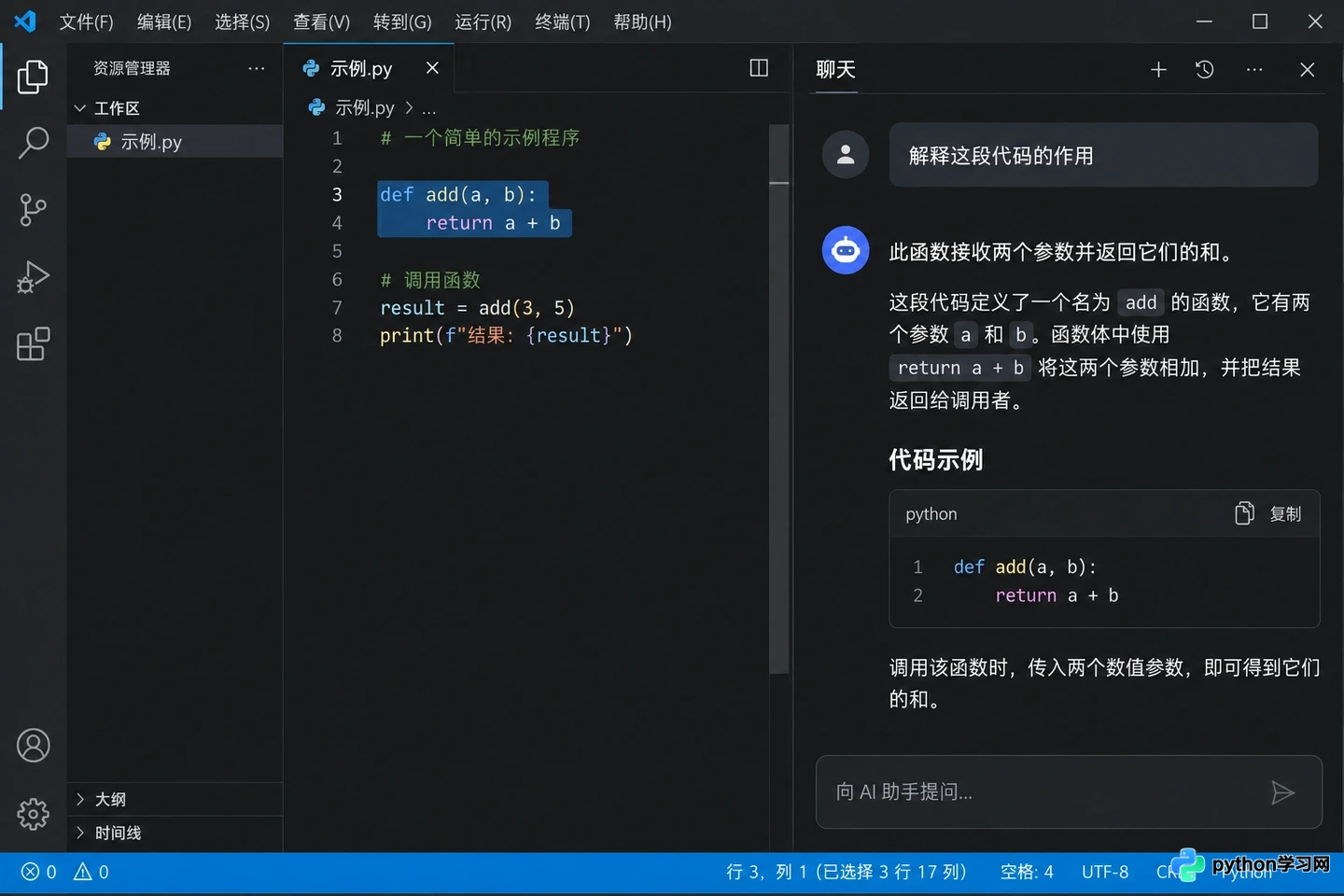
Task: Click the 空格: 4 indentation status
Action: (x=1027, y=872)
